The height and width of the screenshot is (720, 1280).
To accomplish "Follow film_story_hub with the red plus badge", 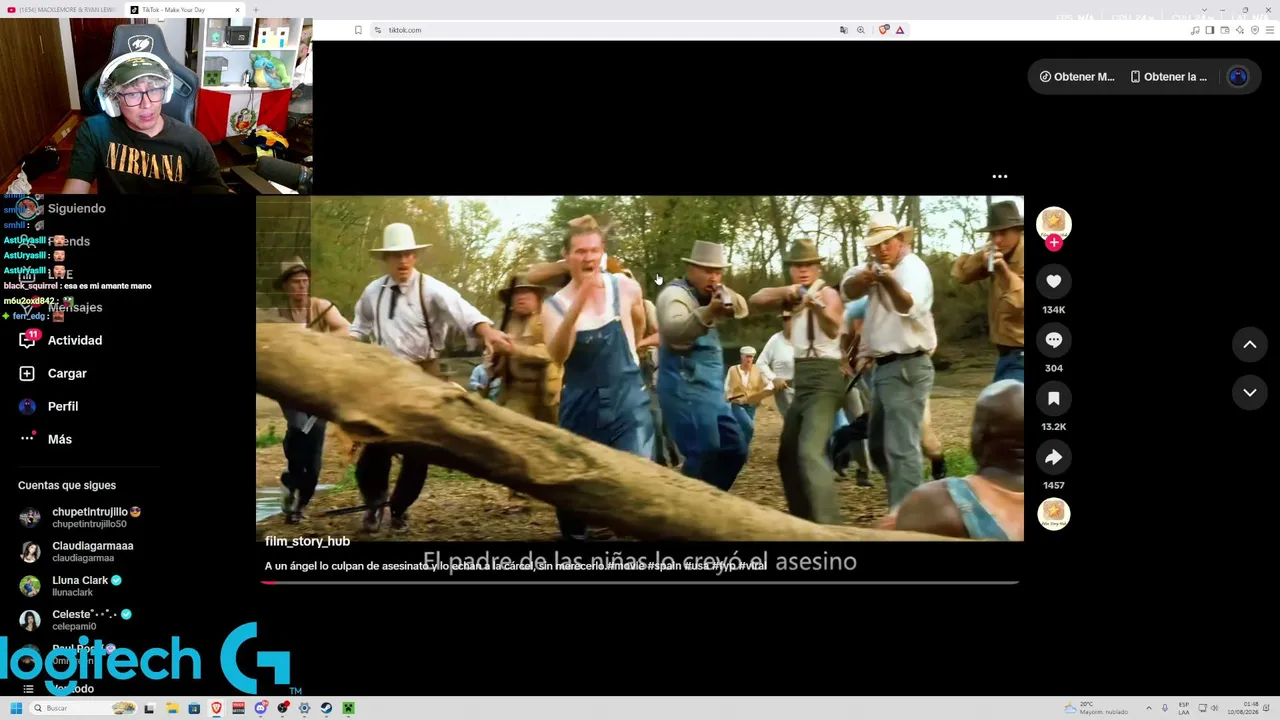I will click(x=1053, y=242).
